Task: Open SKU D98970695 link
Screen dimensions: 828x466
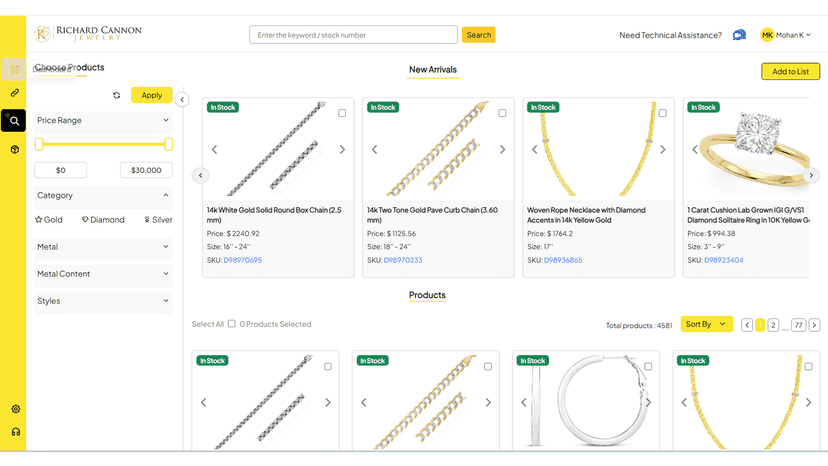Action: pyautogui.click(x=242, y=260)
